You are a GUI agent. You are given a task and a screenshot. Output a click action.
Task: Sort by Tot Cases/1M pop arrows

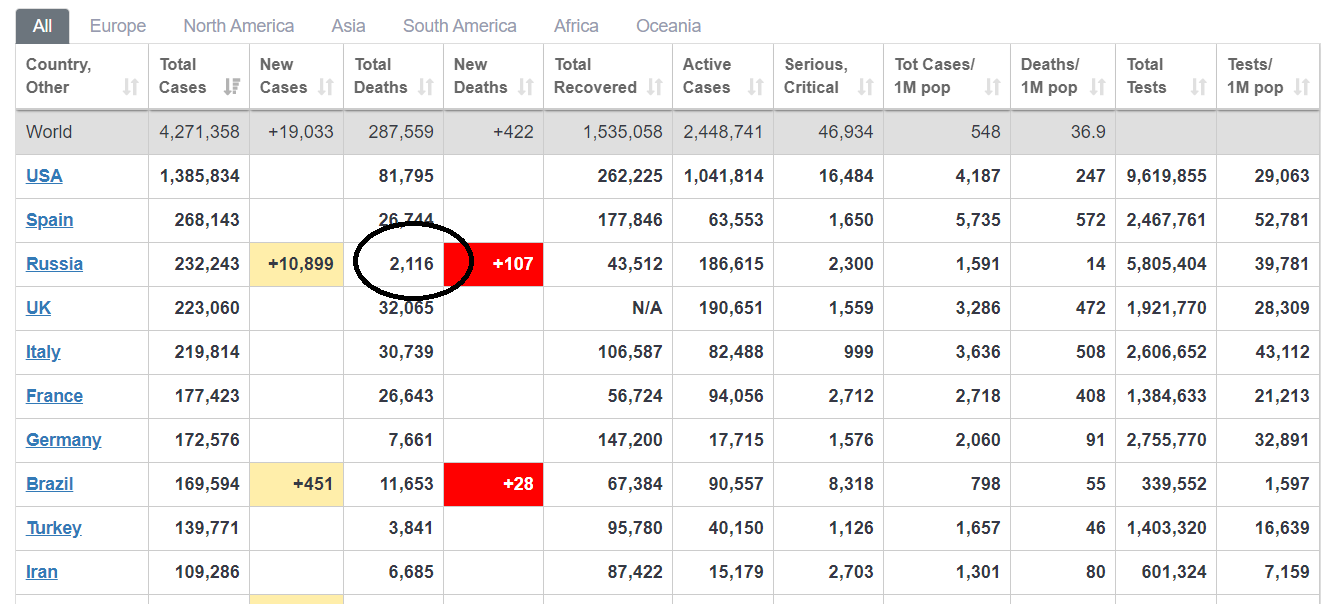(x=992, y=87)
